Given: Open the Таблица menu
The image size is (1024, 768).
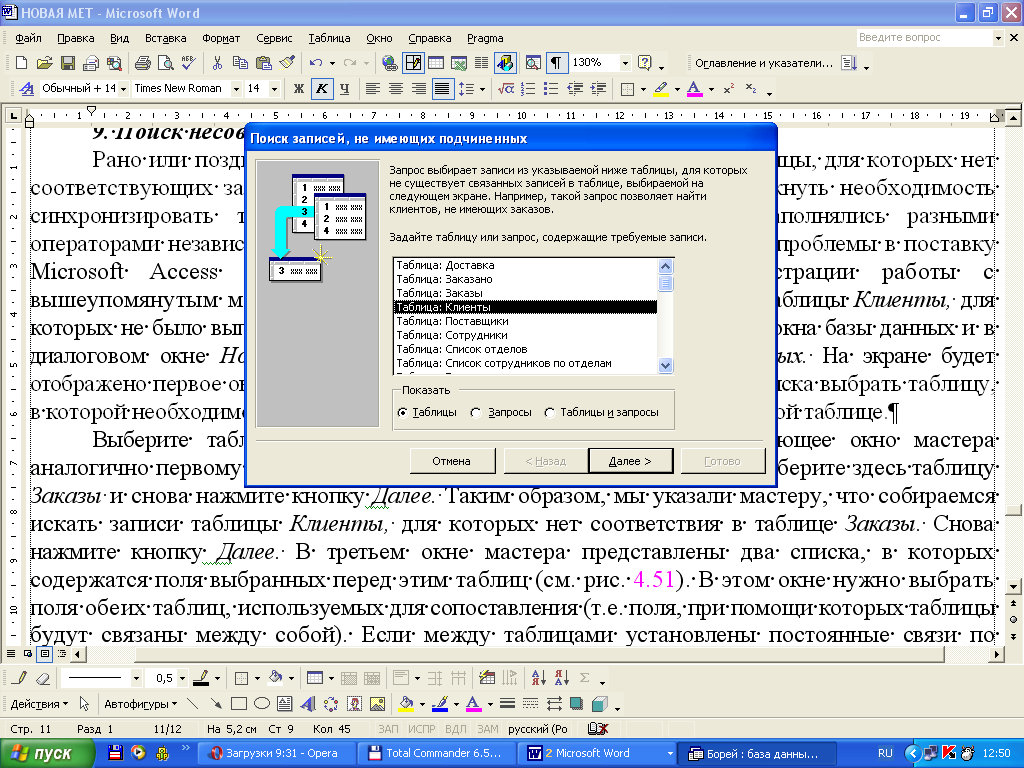Looking at the screenshot, I should pos(329,38).
